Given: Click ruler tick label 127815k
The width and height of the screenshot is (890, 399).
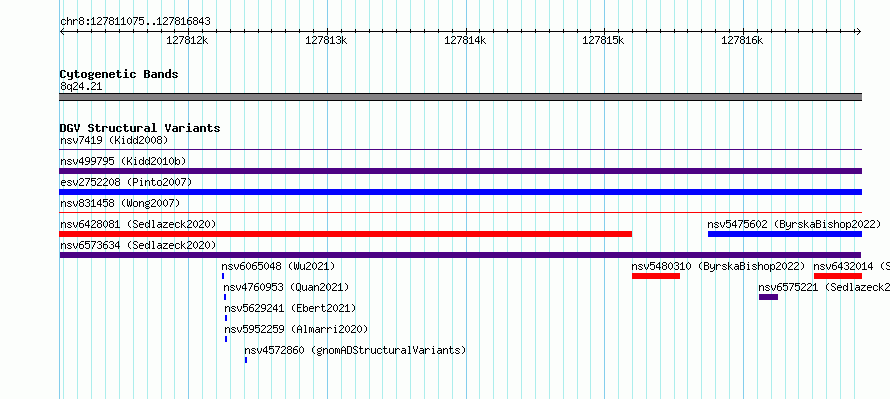Looking at the screenshot, I should coord(603,40).
